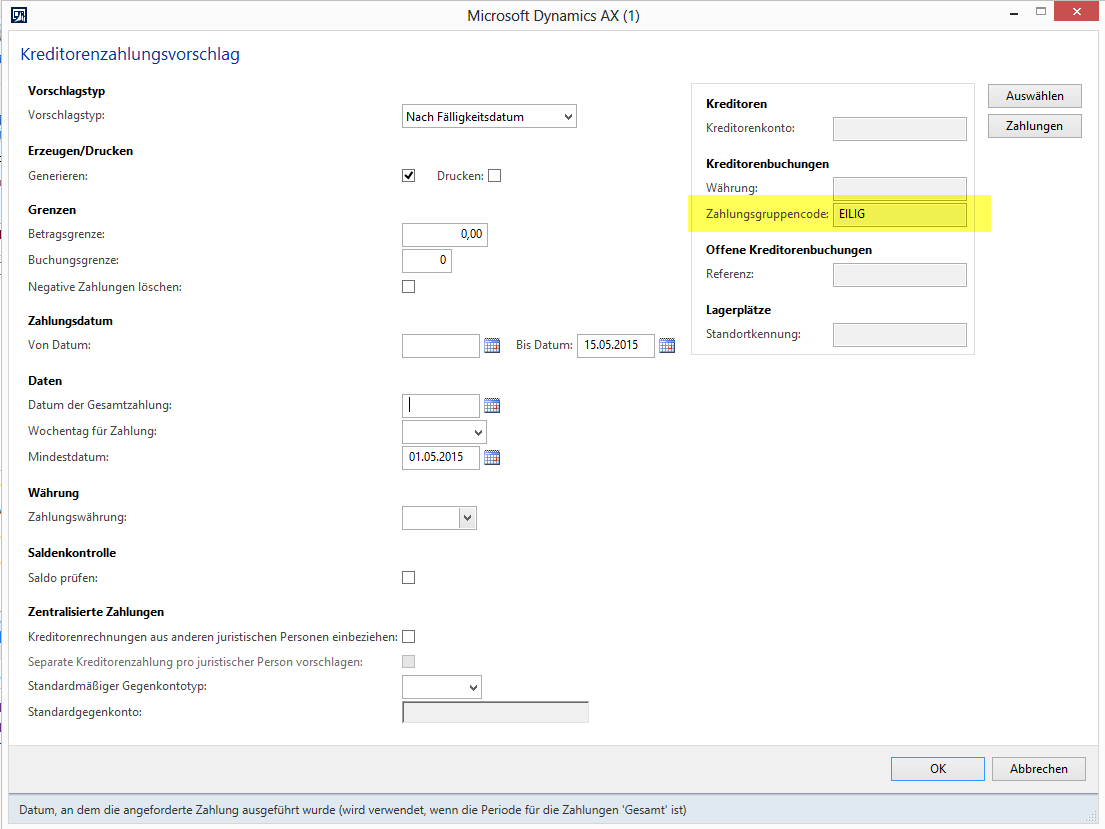Screen dimensions: 1105x829
Task: Enable the Drucken checkbox
Action: [494, 176]
